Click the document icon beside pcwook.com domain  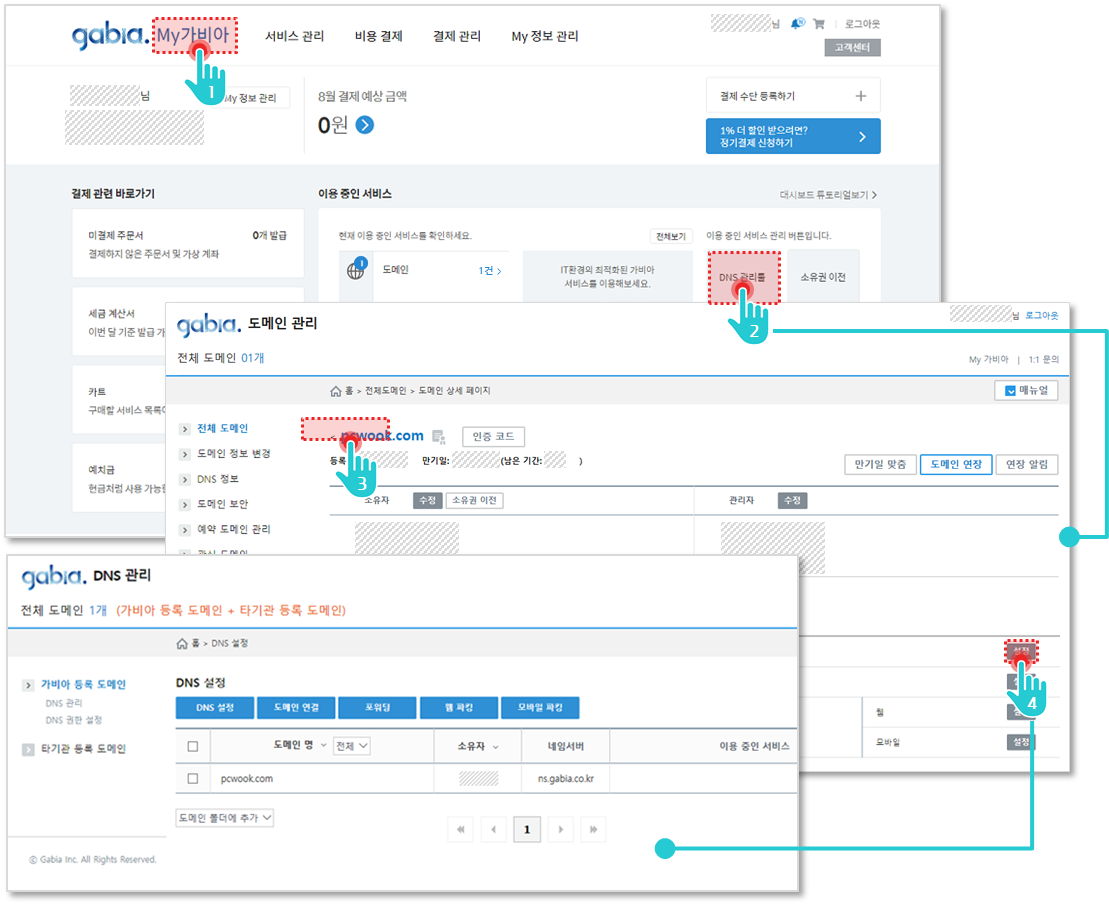click(x=438, y=437)
